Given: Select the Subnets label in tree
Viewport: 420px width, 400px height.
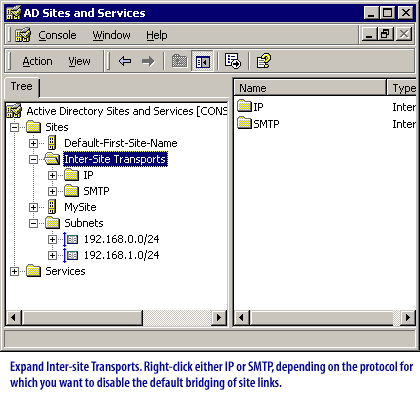Looking at the screenshot, I should pyautogui.click(x=84, y=223).
